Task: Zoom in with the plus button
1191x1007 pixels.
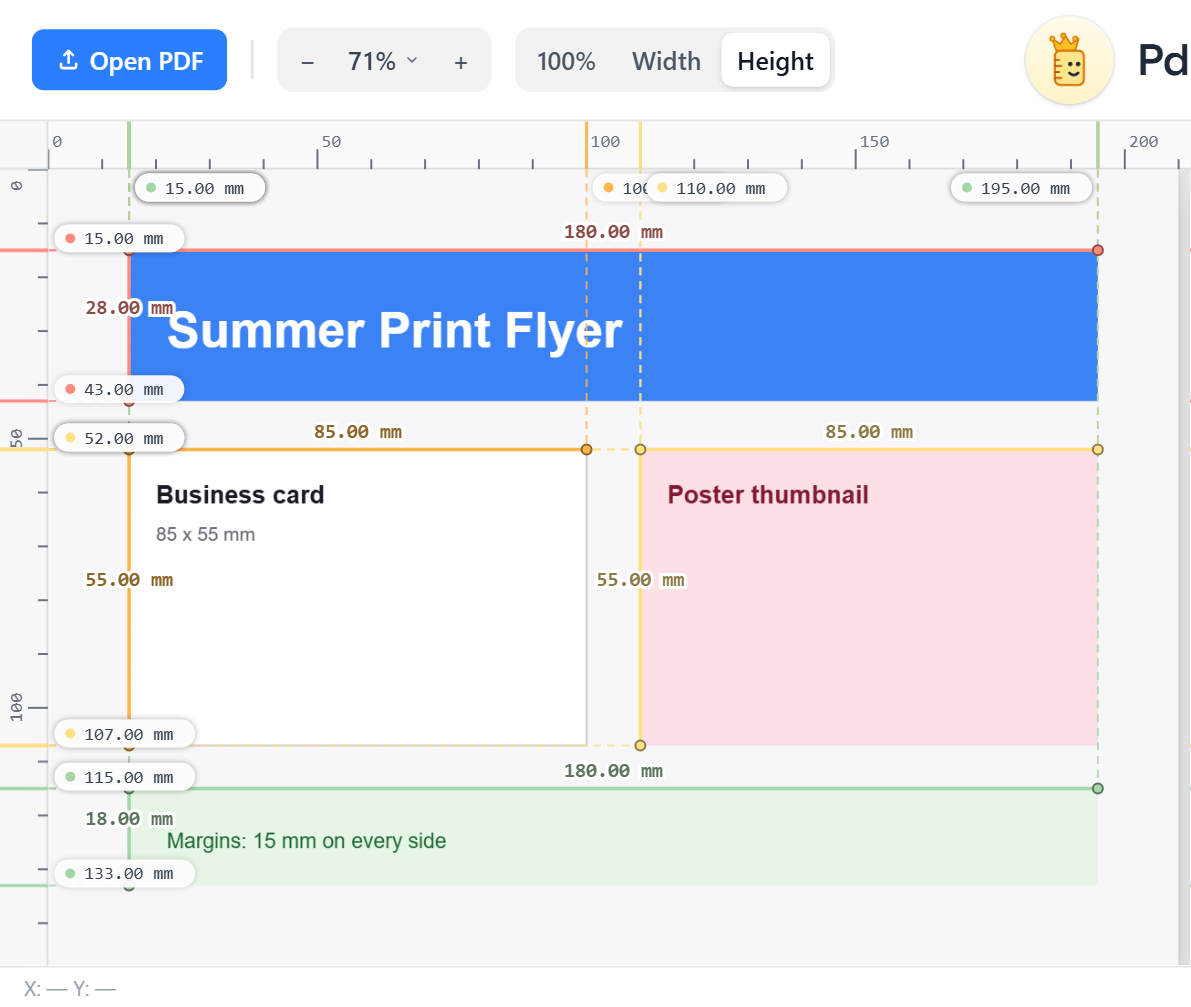Action: pos(460,62)
